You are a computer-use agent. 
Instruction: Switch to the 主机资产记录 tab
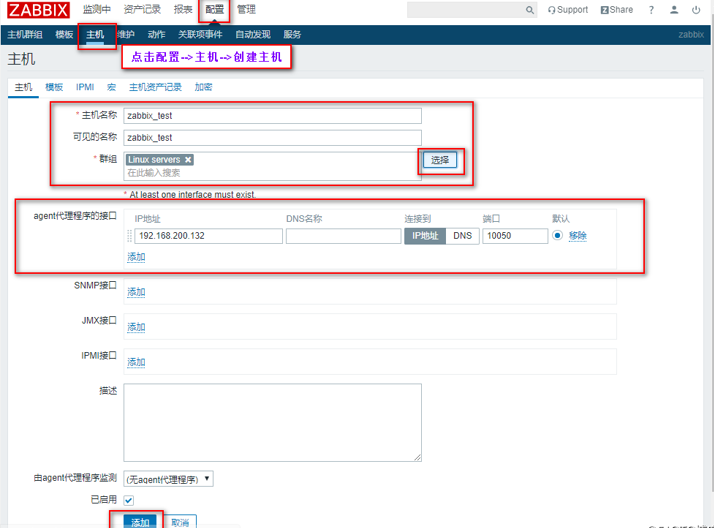[x=155, y=87]
